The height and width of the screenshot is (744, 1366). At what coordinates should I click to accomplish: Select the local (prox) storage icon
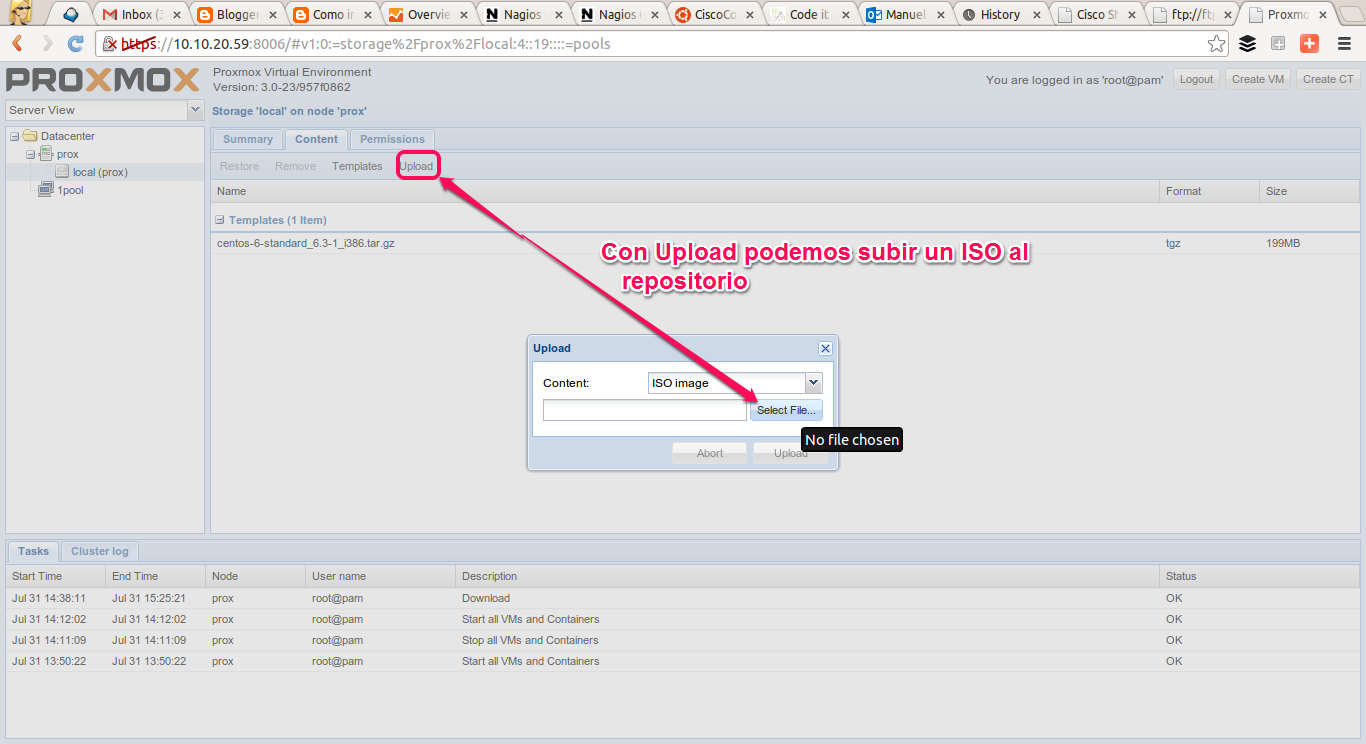click(x=63, y=171)
